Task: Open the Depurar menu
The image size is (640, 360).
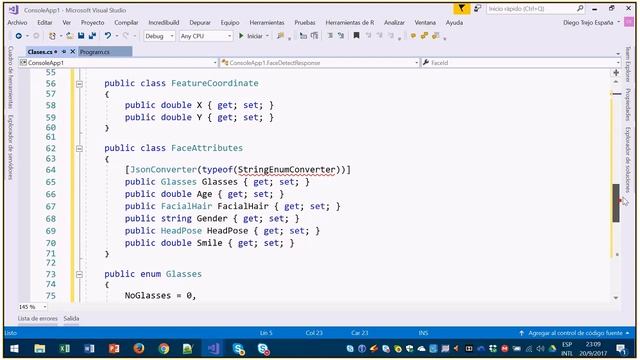Action: (200, 22)
